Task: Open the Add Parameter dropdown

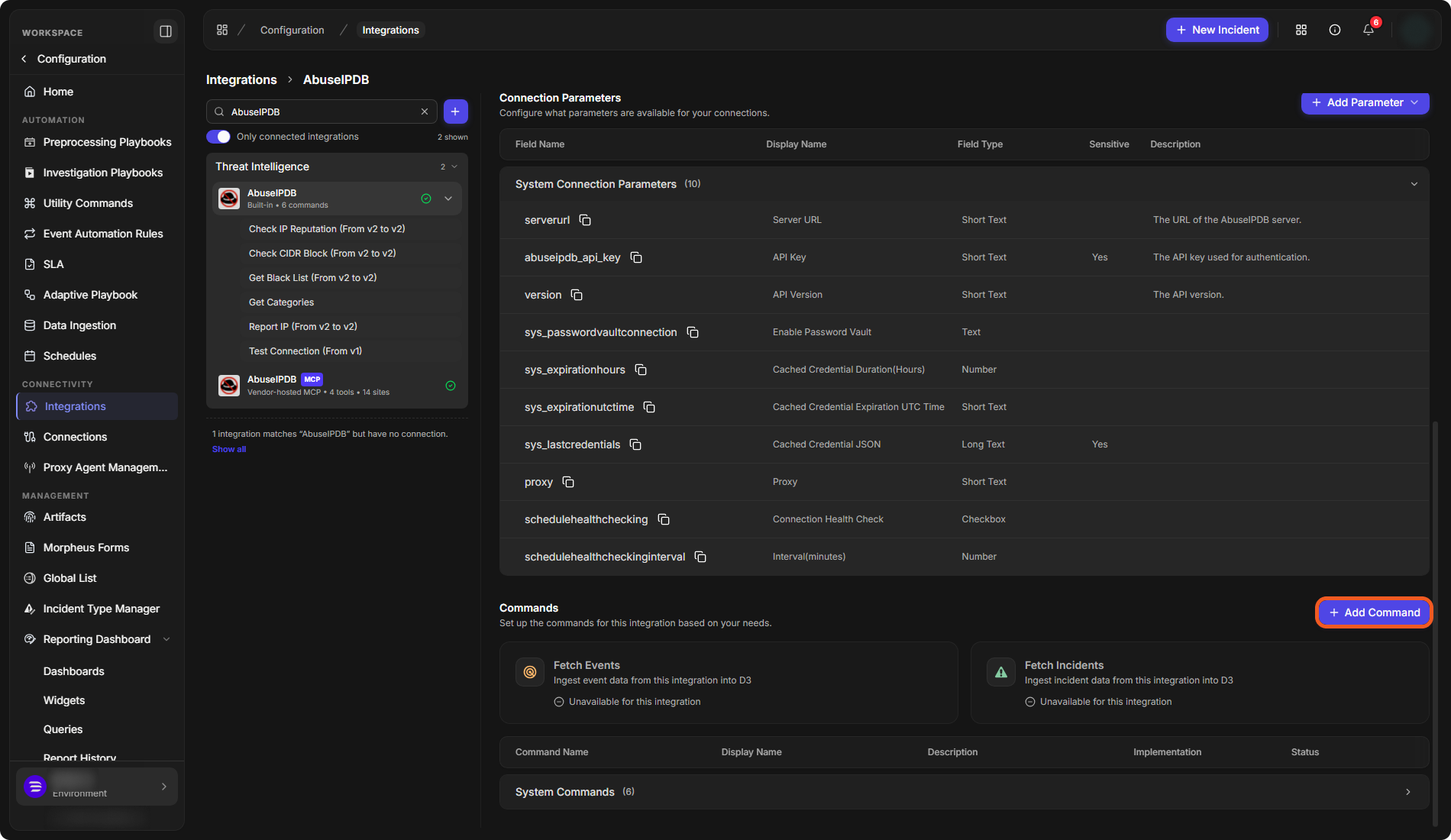Action: (1365, 102)
